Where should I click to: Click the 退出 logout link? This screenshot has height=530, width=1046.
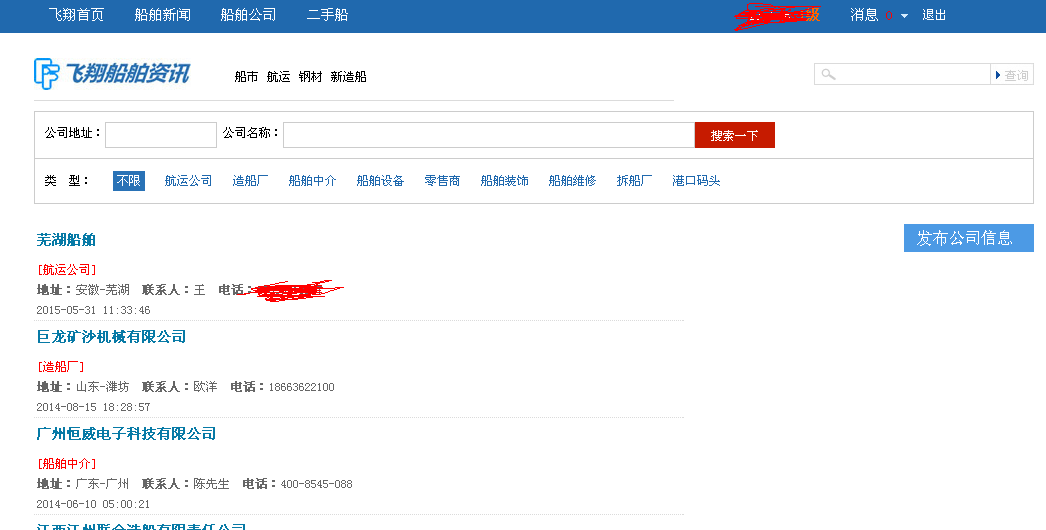coord(934,15)
